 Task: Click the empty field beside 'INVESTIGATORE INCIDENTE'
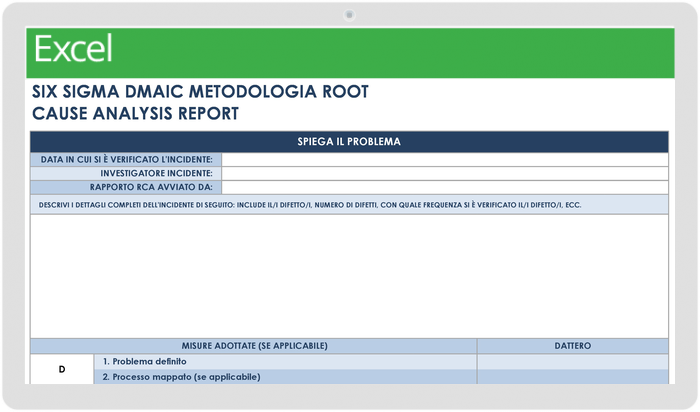[445, 173]
